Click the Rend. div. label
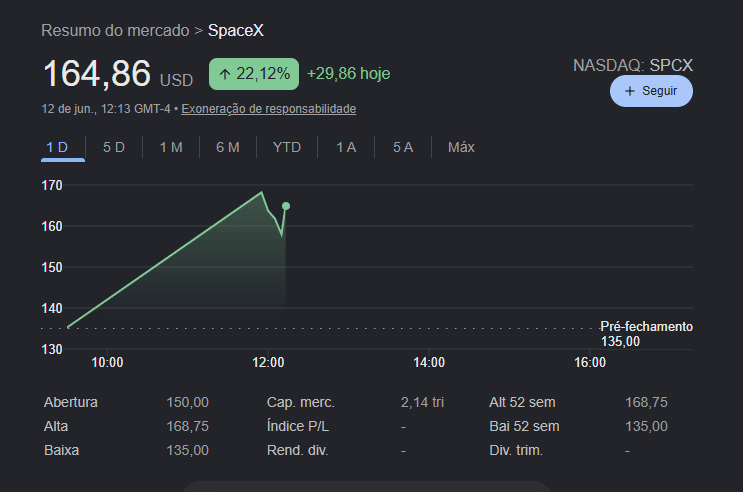This screenshot has width=743, height=492. (x=297, y=450)
